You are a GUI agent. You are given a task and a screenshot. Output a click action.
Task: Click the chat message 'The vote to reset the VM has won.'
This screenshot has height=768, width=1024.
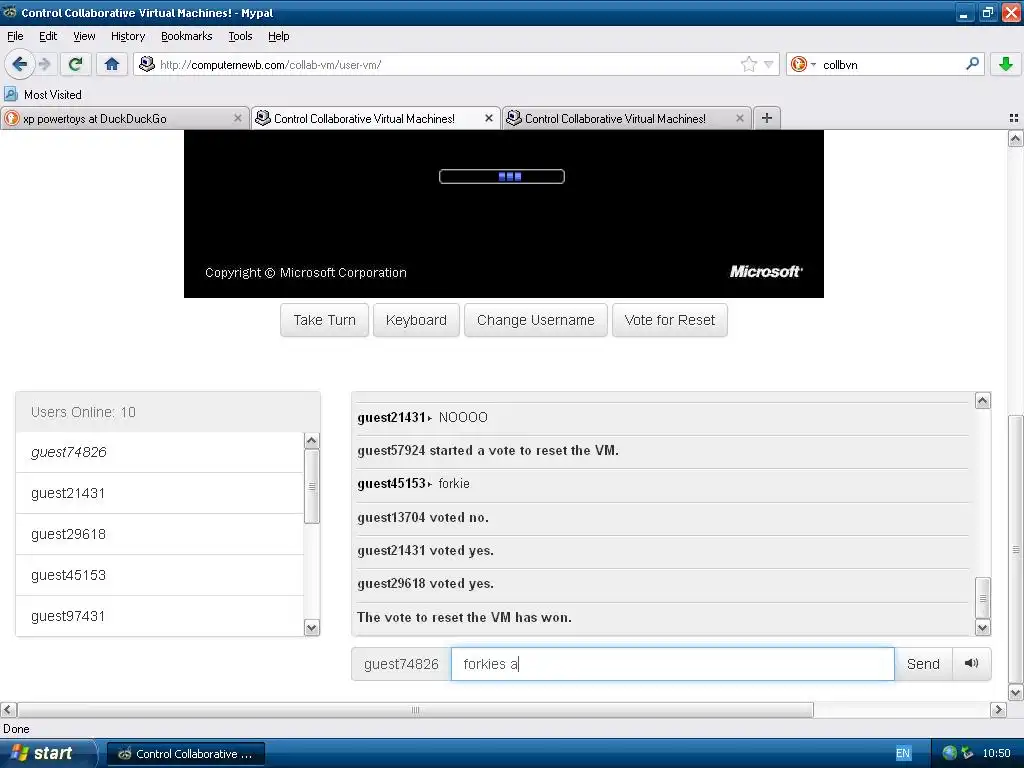point(464,617)
